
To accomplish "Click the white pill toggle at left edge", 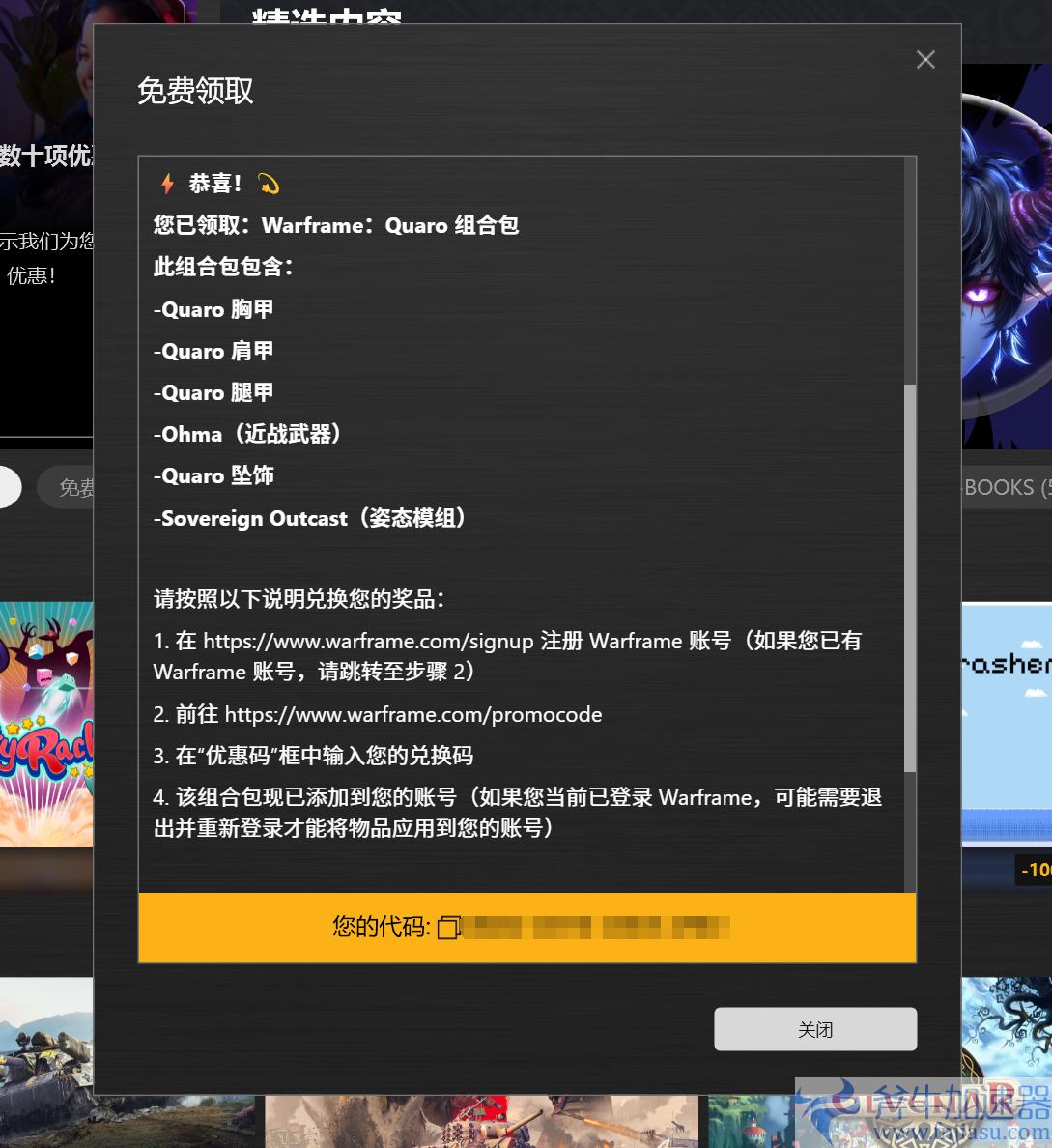I will (x=10, y=487).
